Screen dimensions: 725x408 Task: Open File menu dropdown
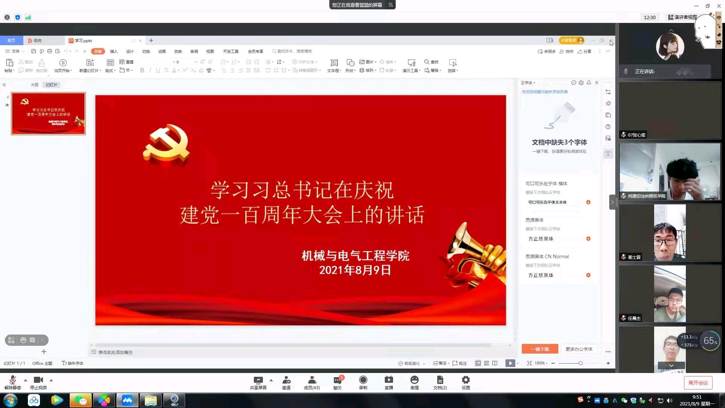(13, 51)
